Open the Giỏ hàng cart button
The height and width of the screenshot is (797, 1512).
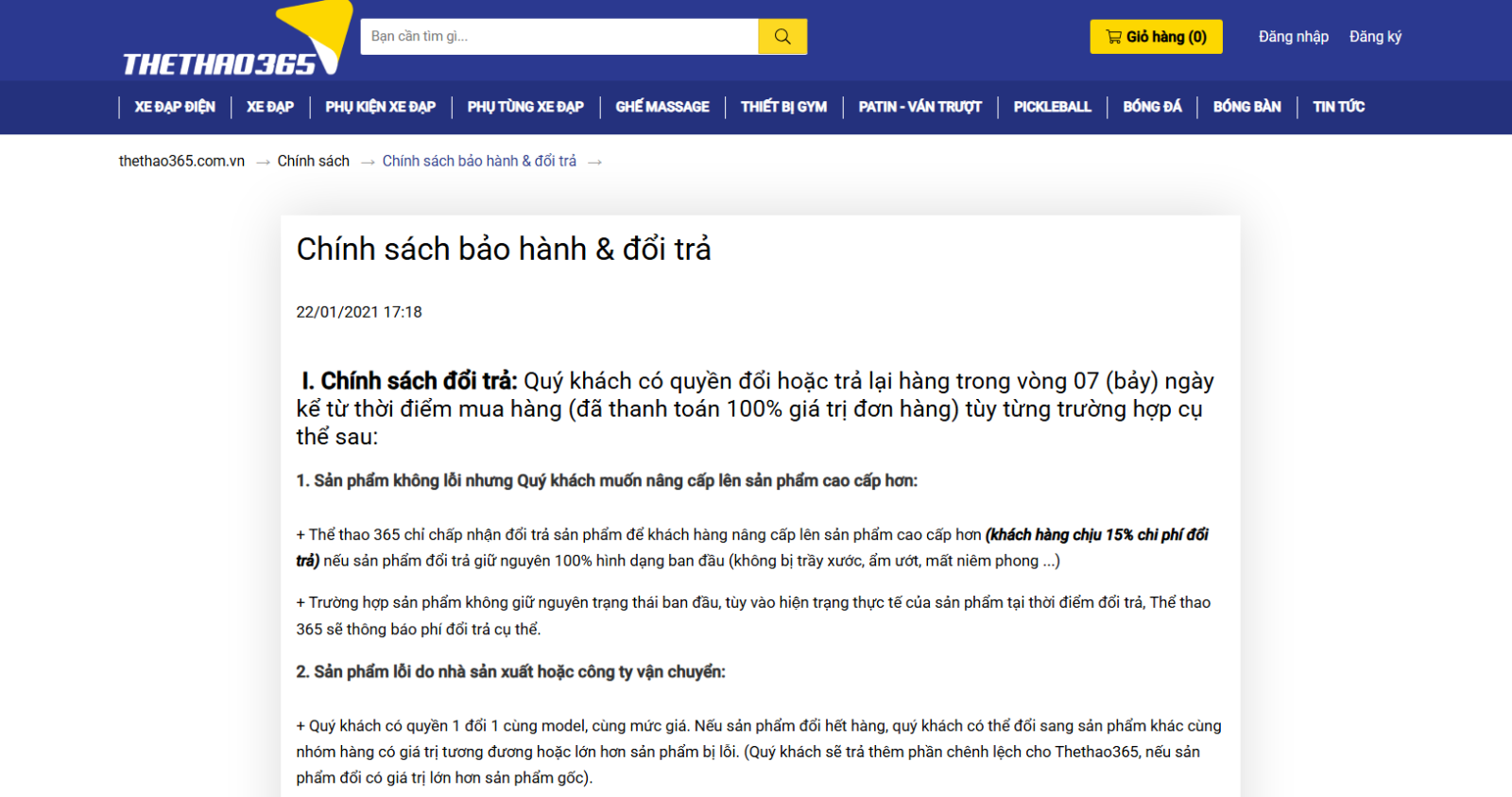(x=1156, y=37)
